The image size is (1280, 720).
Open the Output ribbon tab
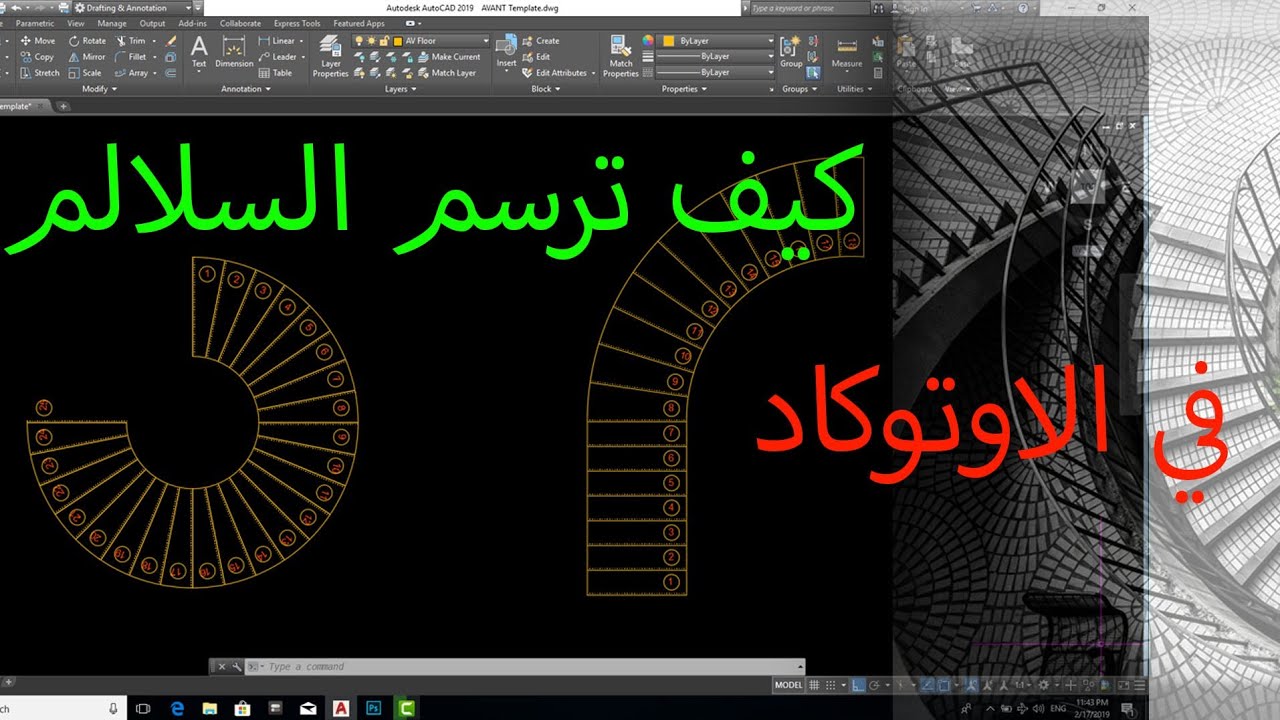tap(152, 23)
